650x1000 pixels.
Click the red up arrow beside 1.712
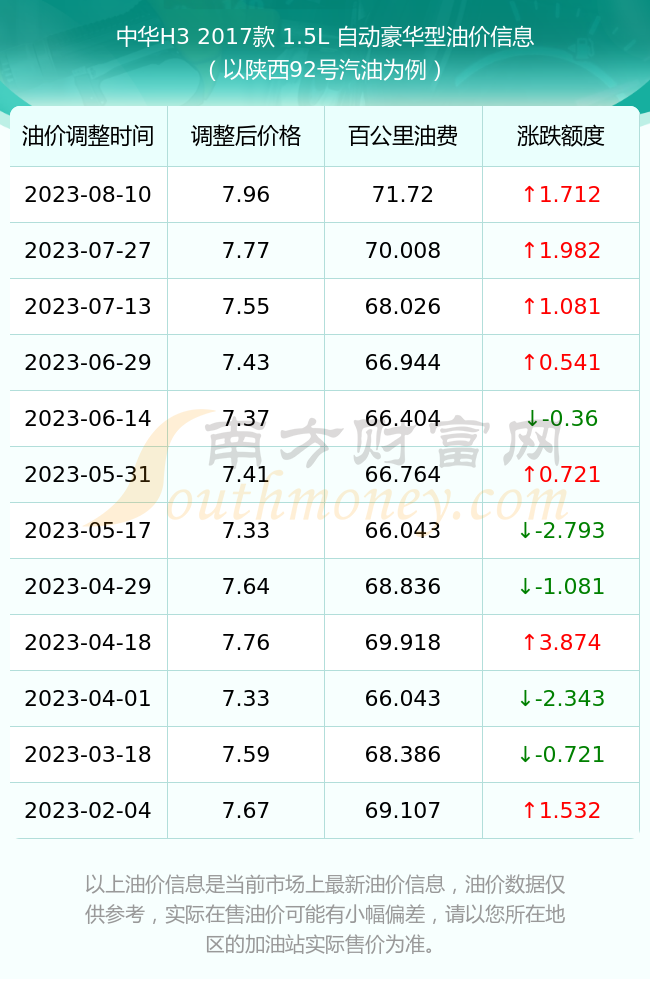[x=529, y=195]
